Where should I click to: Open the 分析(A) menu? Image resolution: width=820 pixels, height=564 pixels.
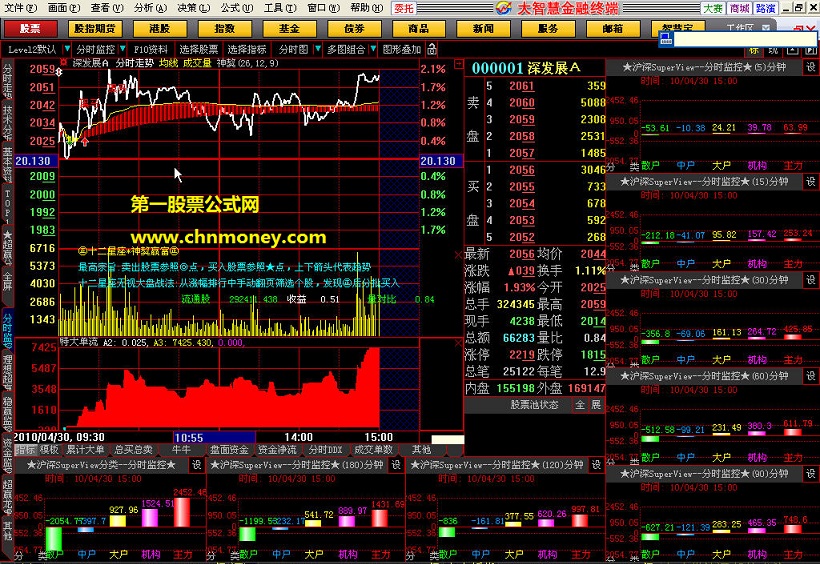coord(150,8)
